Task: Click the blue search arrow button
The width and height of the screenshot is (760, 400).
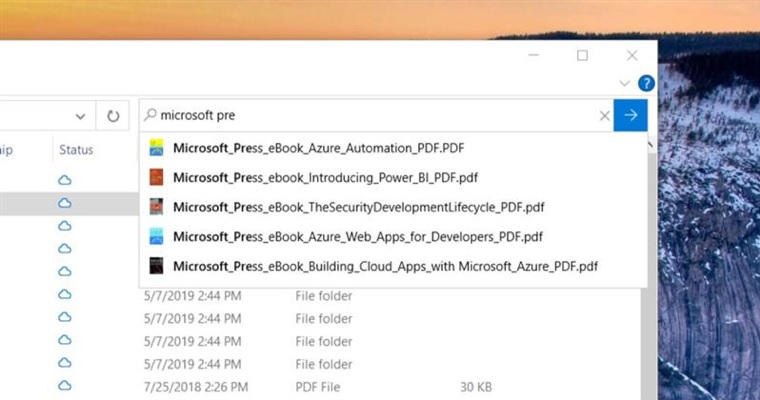Action: tap(630, 115)
